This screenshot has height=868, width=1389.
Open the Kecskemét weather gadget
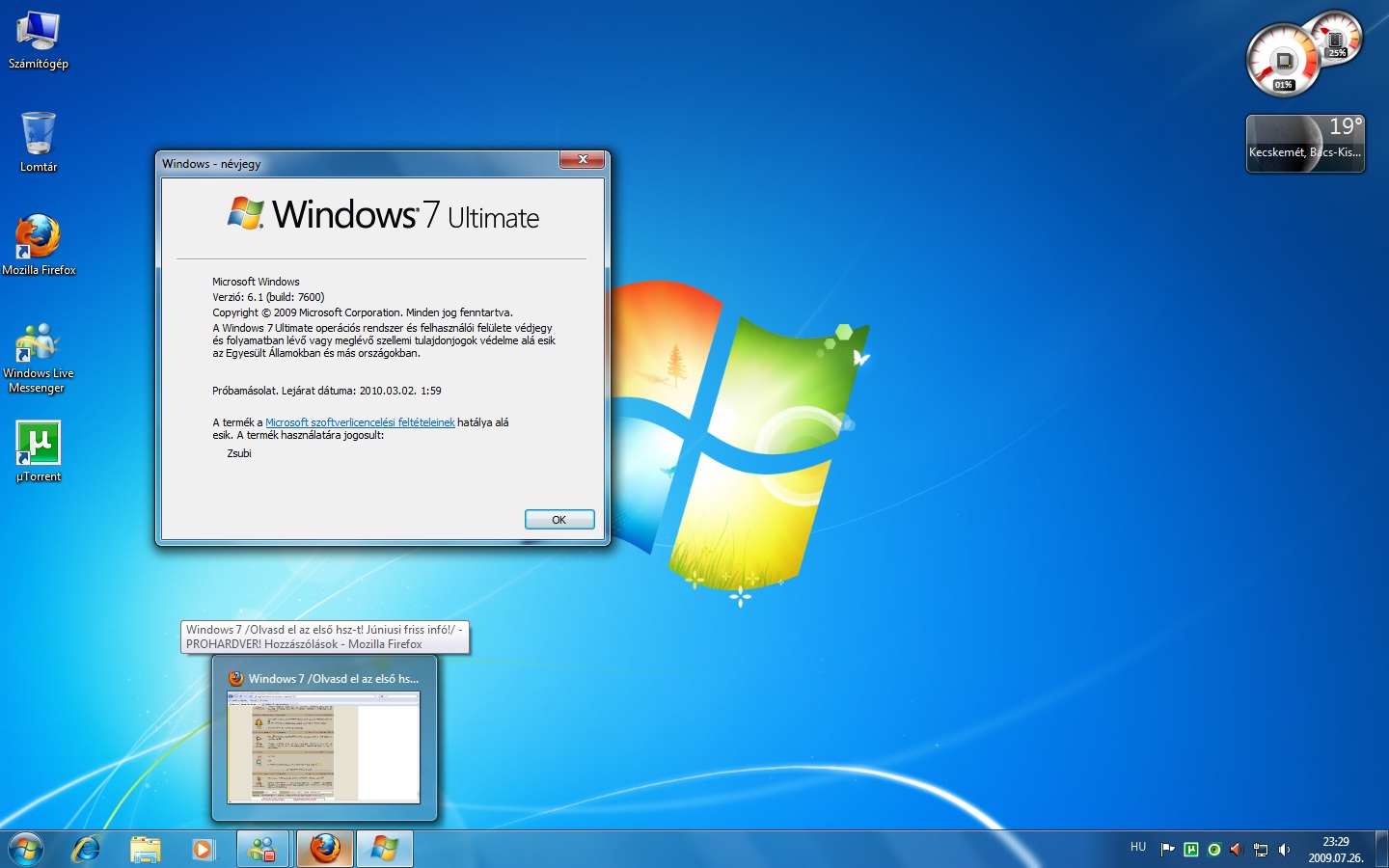pyautogui.click(x=1305, y=144)
